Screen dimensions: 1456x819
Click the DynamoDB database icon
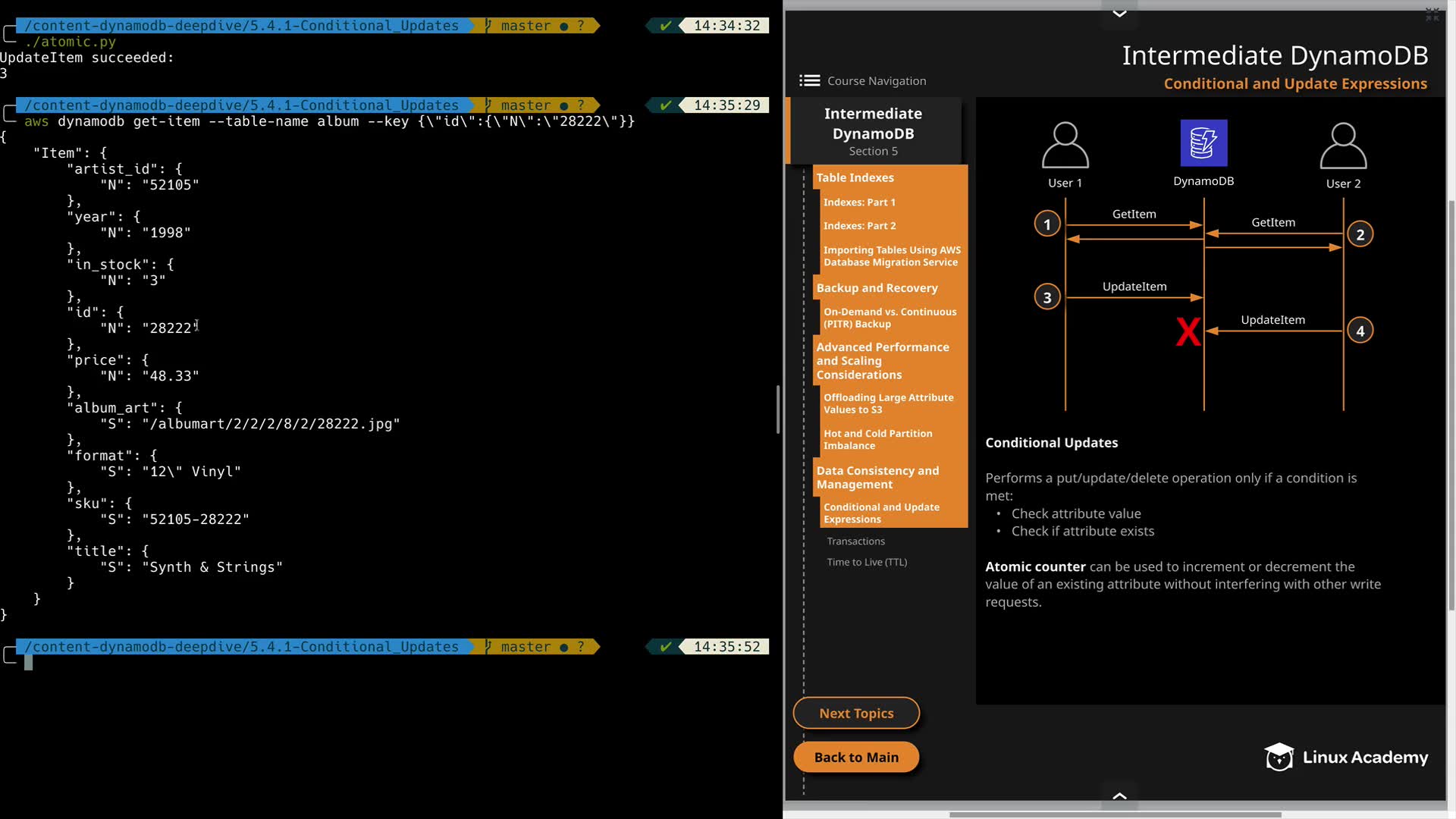[x=1203, y=143]
